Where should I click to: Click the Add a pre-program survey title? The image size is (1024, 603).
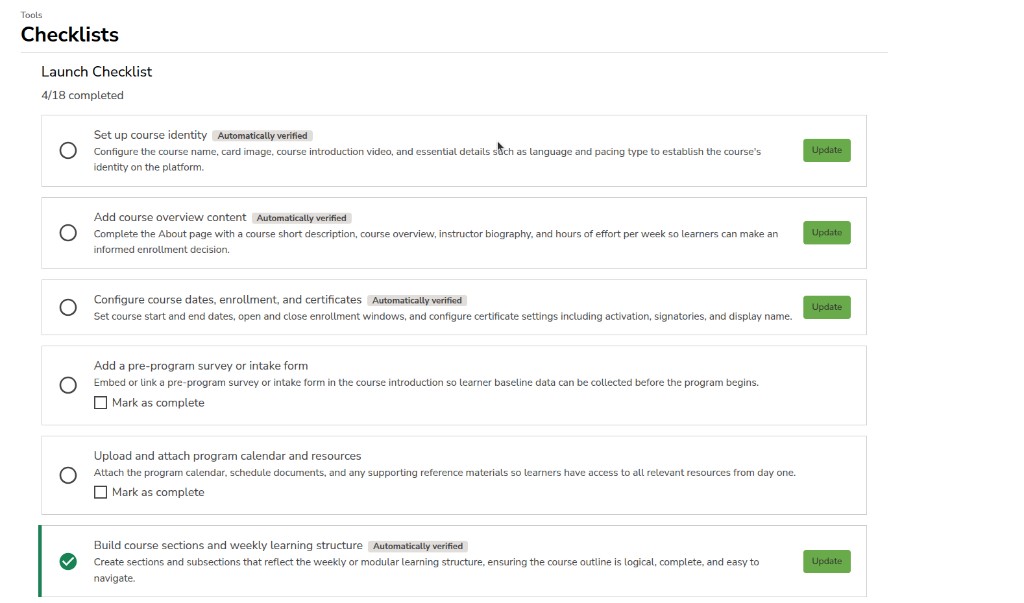(x=200, y=366)
